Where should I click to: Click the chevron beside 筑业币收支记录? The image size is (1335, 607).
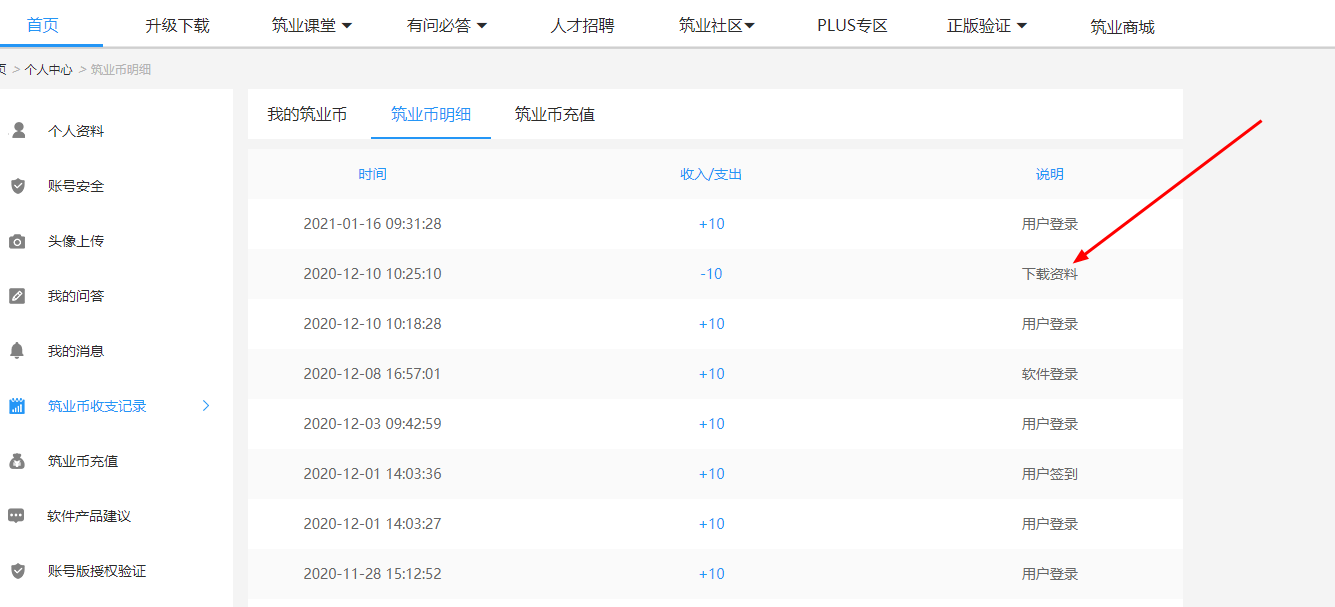click(x=206, y=406)
